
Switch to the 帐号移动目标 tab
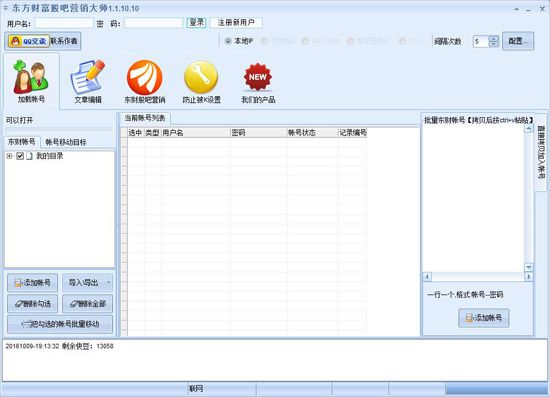point(66,142)
